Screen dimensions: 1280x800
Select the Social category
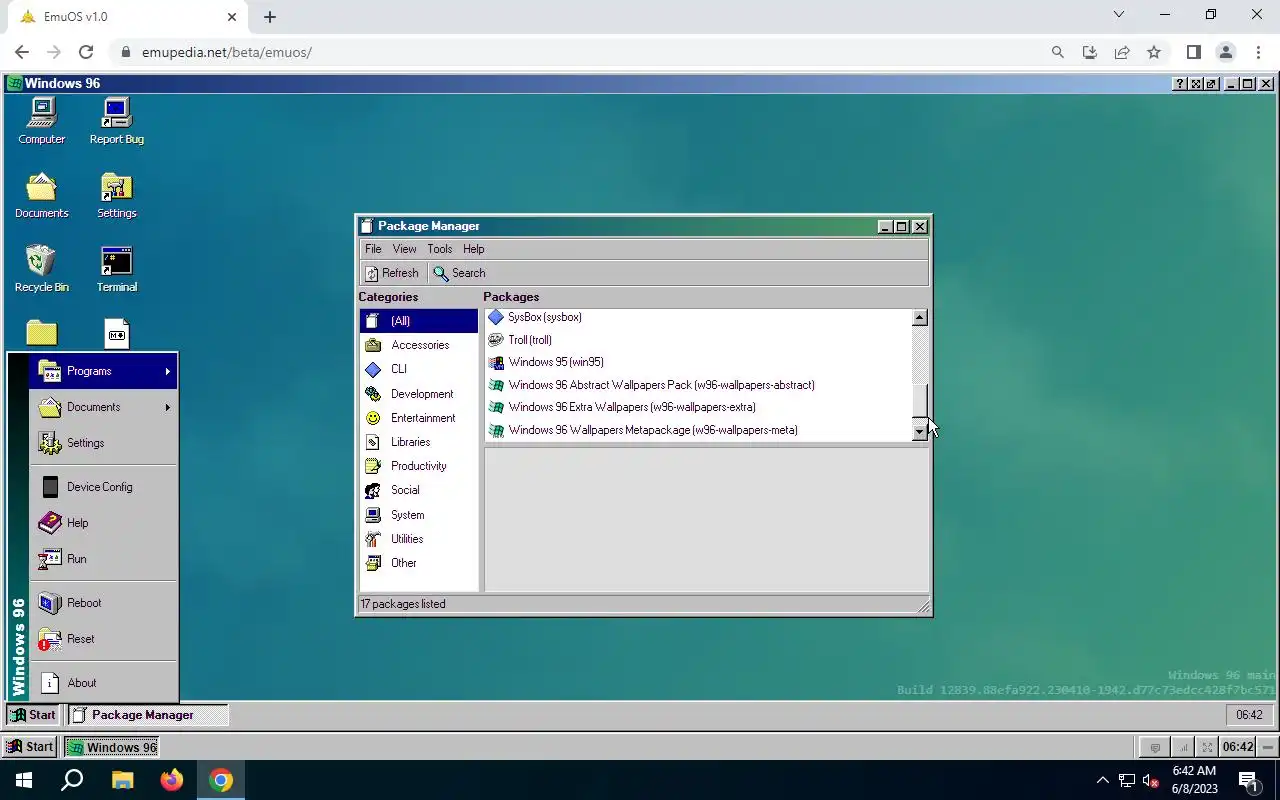pyautogui.click(x=419, y=490)
